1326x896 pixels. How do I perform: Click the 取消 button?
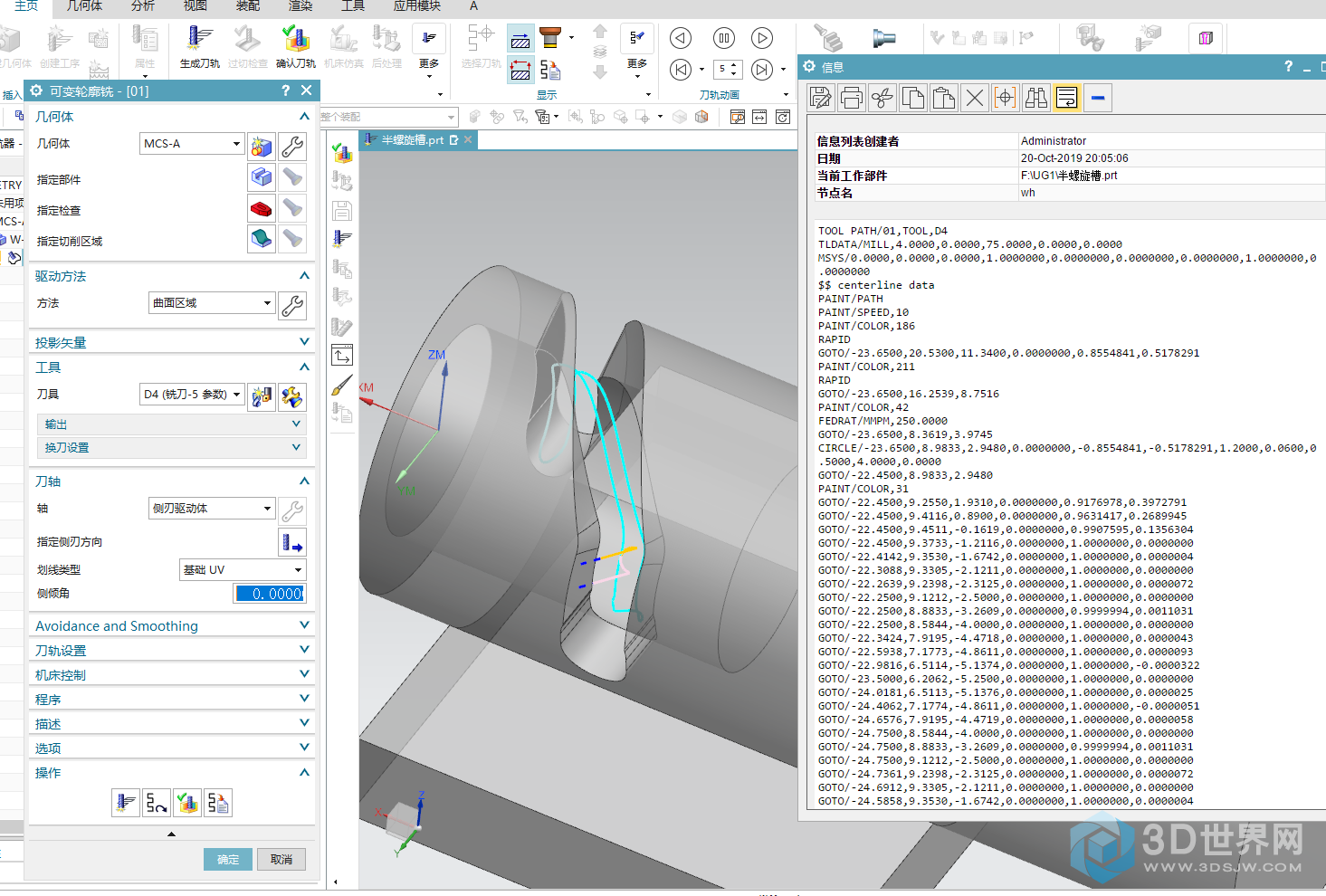(x=281, y=860)
